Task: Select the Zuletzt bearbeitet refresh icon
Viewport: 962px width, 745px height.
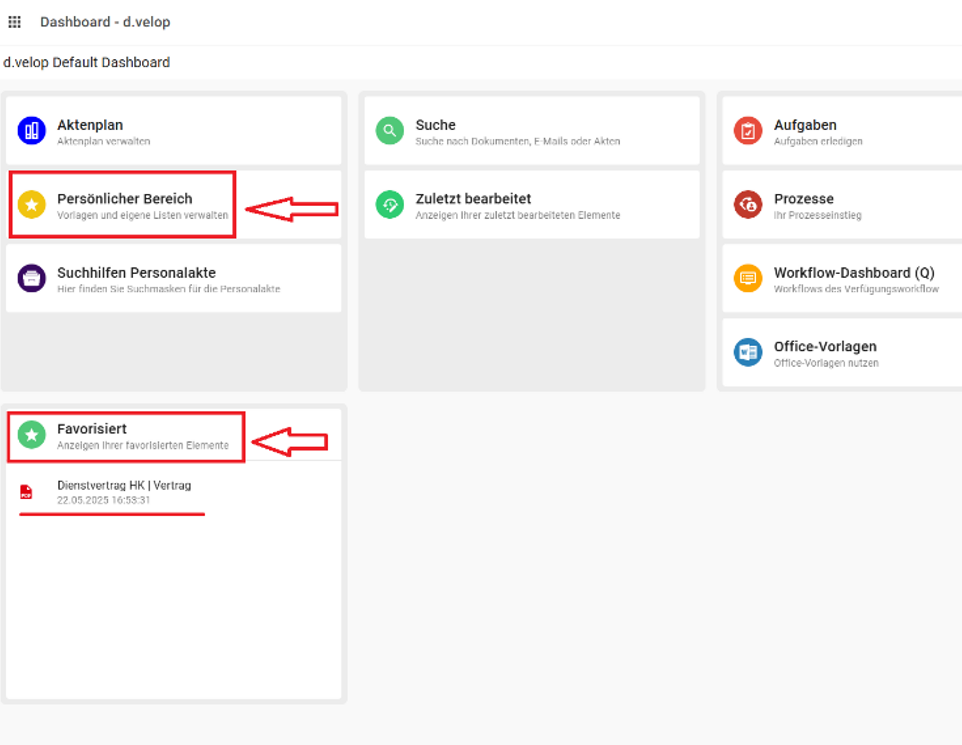Action: pos(389,204)
